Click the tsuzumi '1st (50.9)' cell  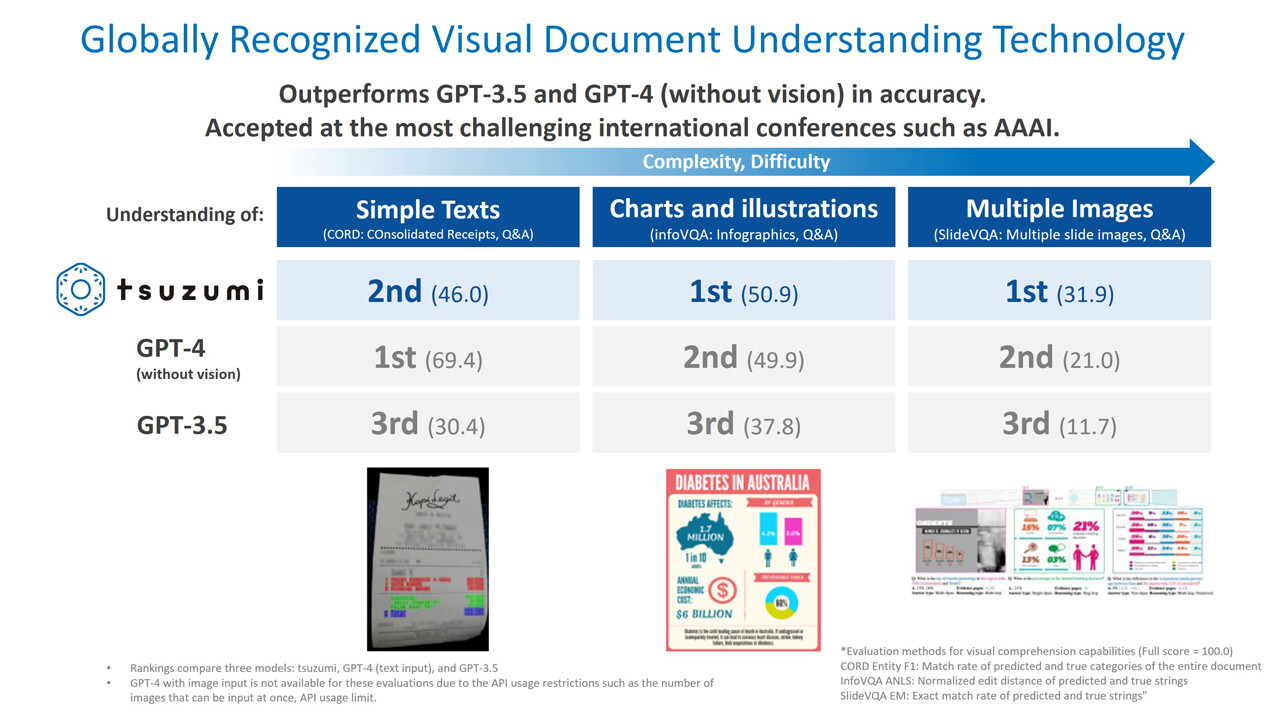pyautogui.click(x=744, y=290)
